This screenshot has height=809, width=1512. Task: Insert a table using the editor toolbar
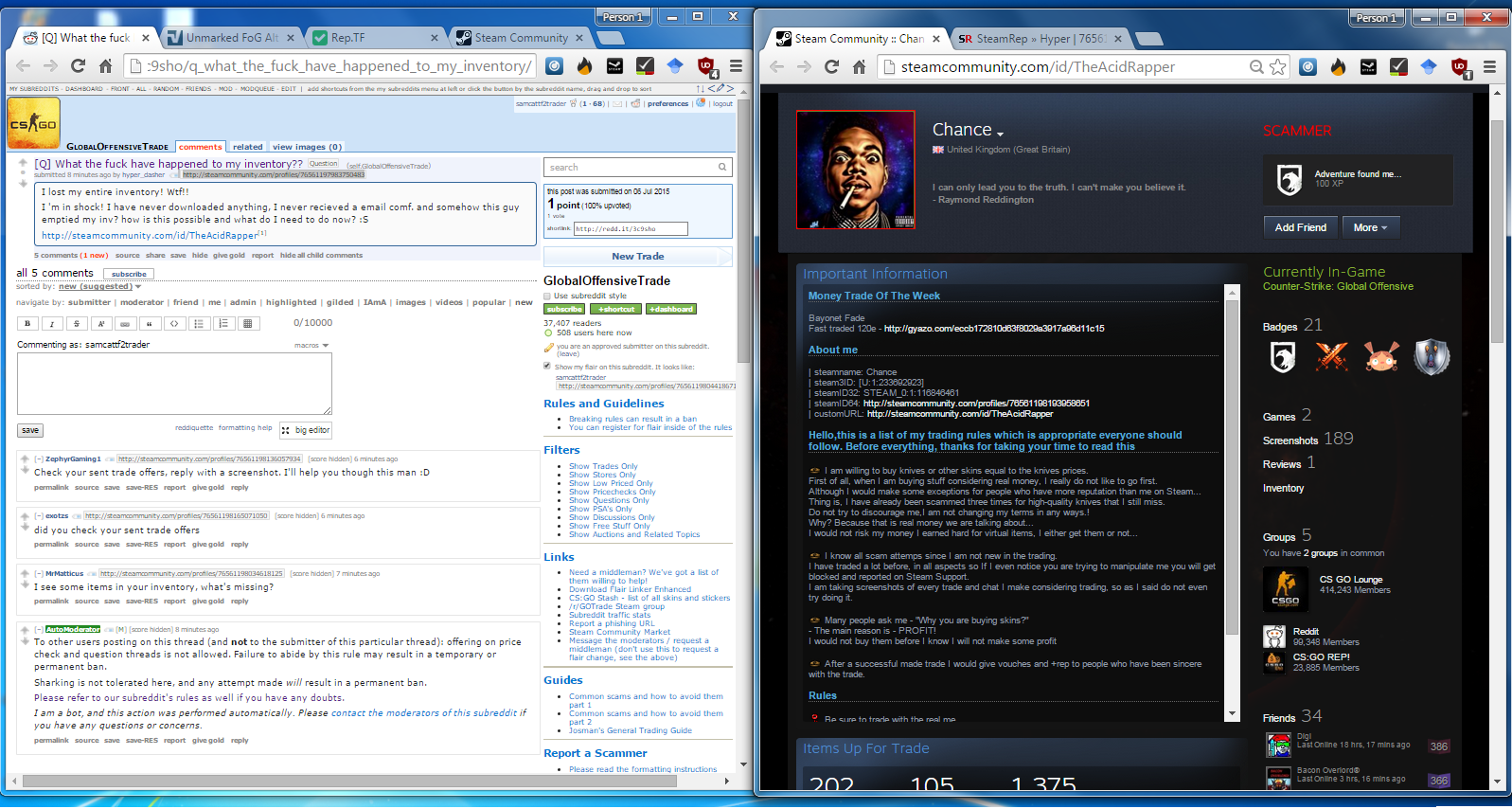(248, 324)
